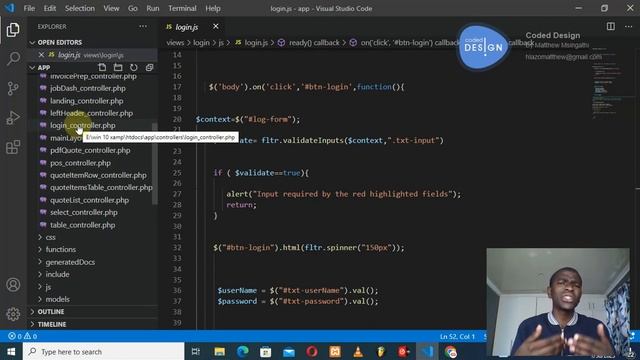
Task: Open the View menu
Action: [x=111, y=8]
